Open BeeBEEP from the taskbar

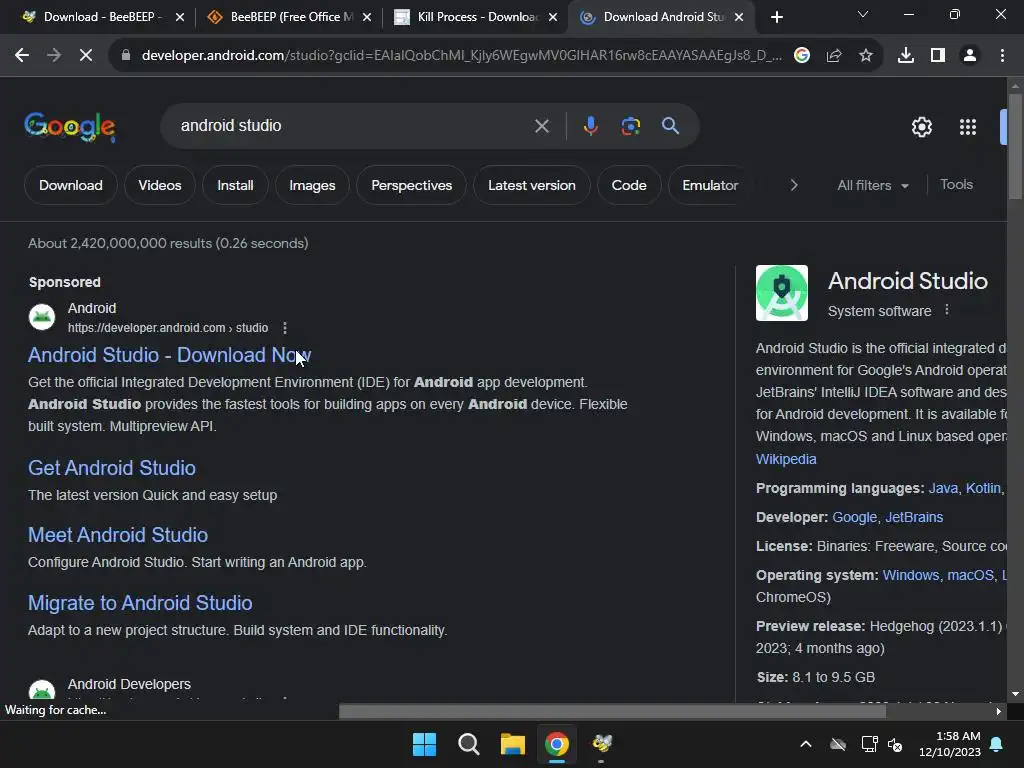pyautogui.click(x=601, y=744)
